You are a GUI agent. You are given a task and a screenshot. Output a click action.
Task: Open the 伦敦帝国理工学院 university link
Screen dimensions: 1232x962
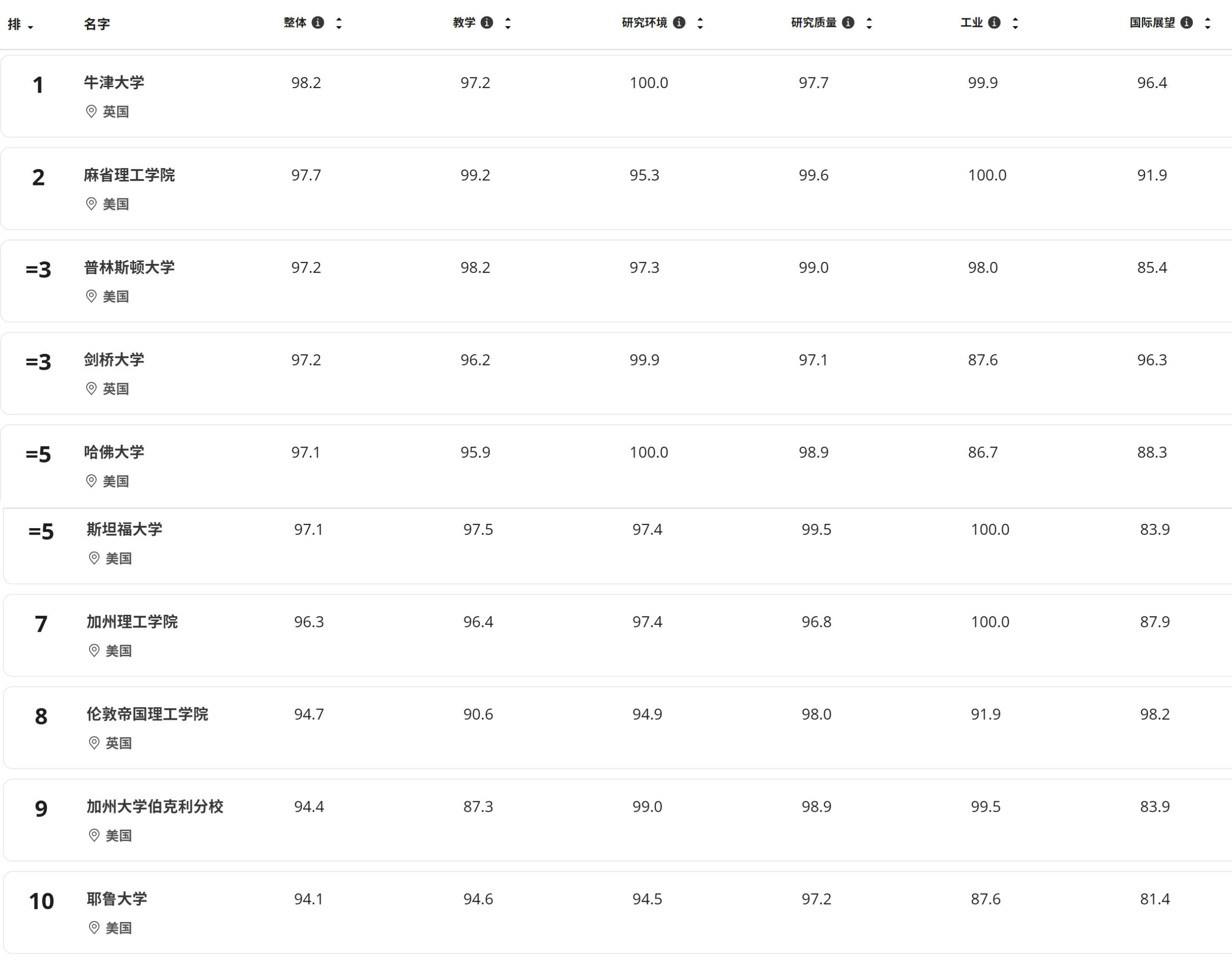click(147, 715)
